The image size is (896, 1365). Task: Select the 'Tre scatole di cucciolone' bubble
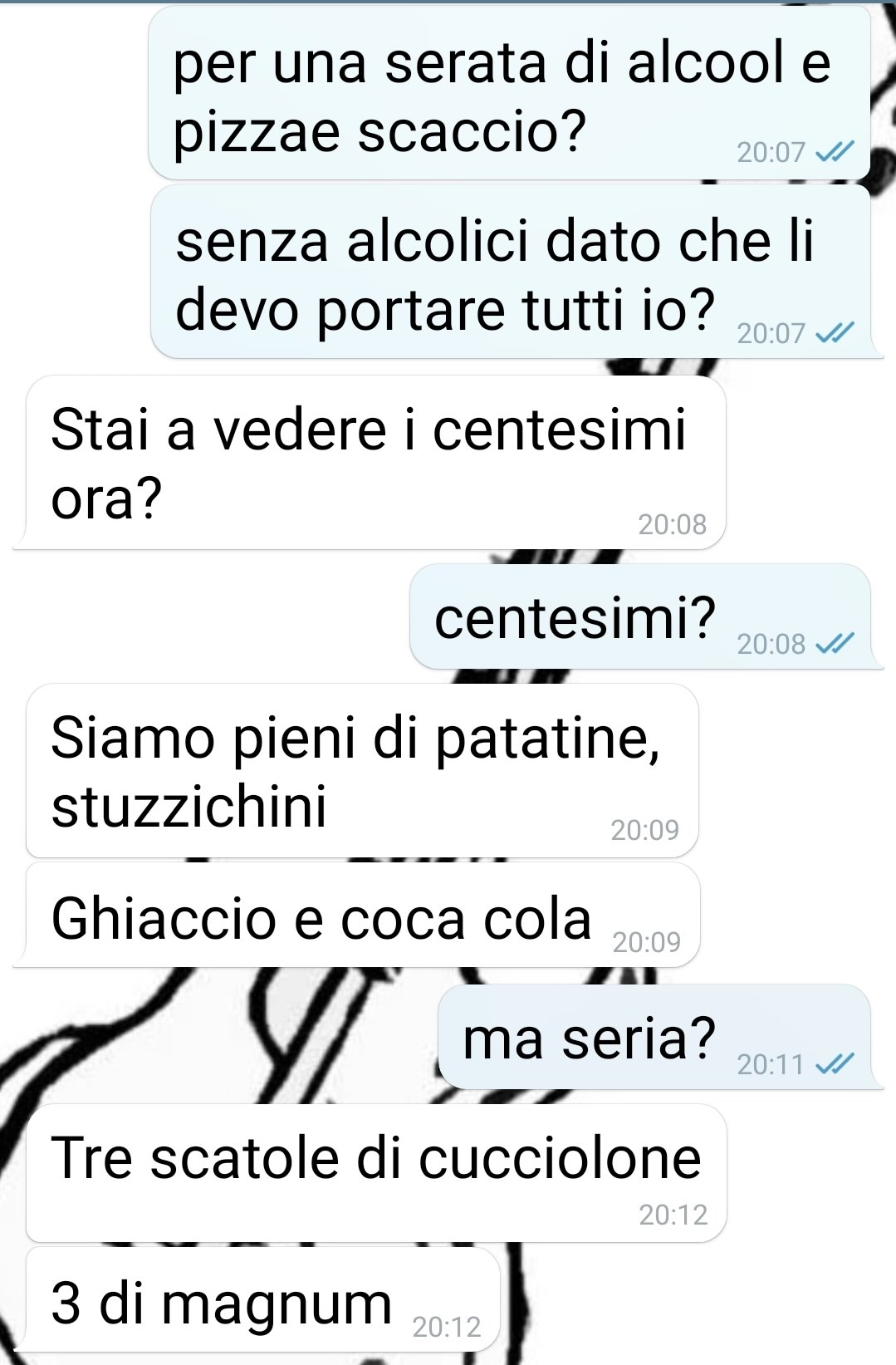click(x=377, y=1173)
